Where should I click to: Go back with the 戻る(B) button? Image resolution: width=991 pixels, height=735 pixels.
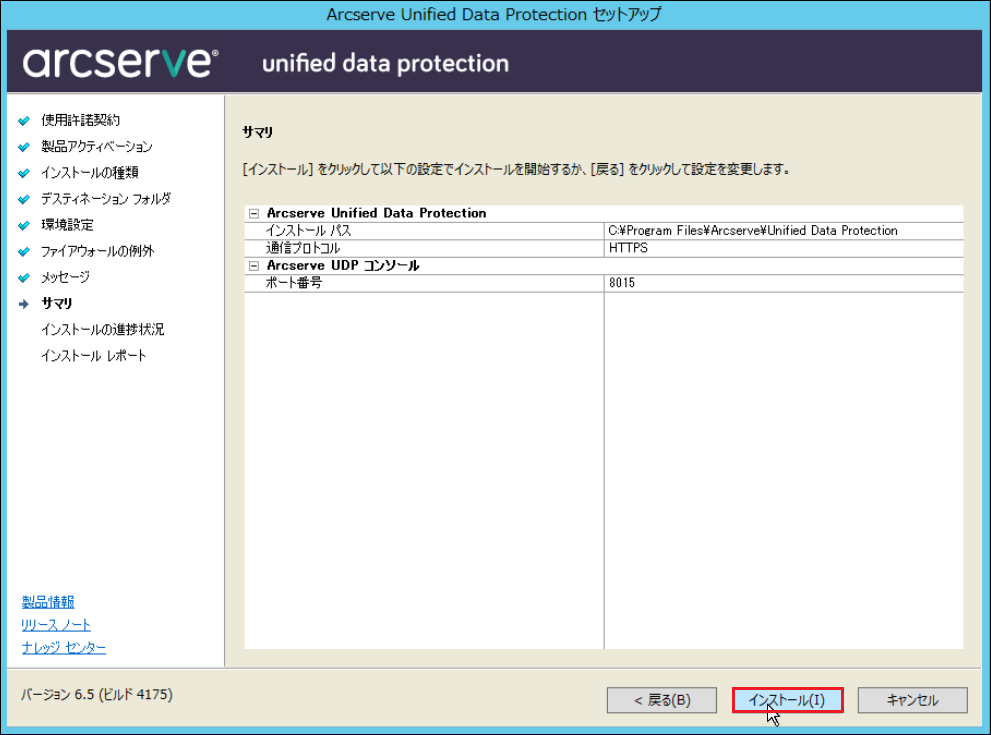coord(662,700)
